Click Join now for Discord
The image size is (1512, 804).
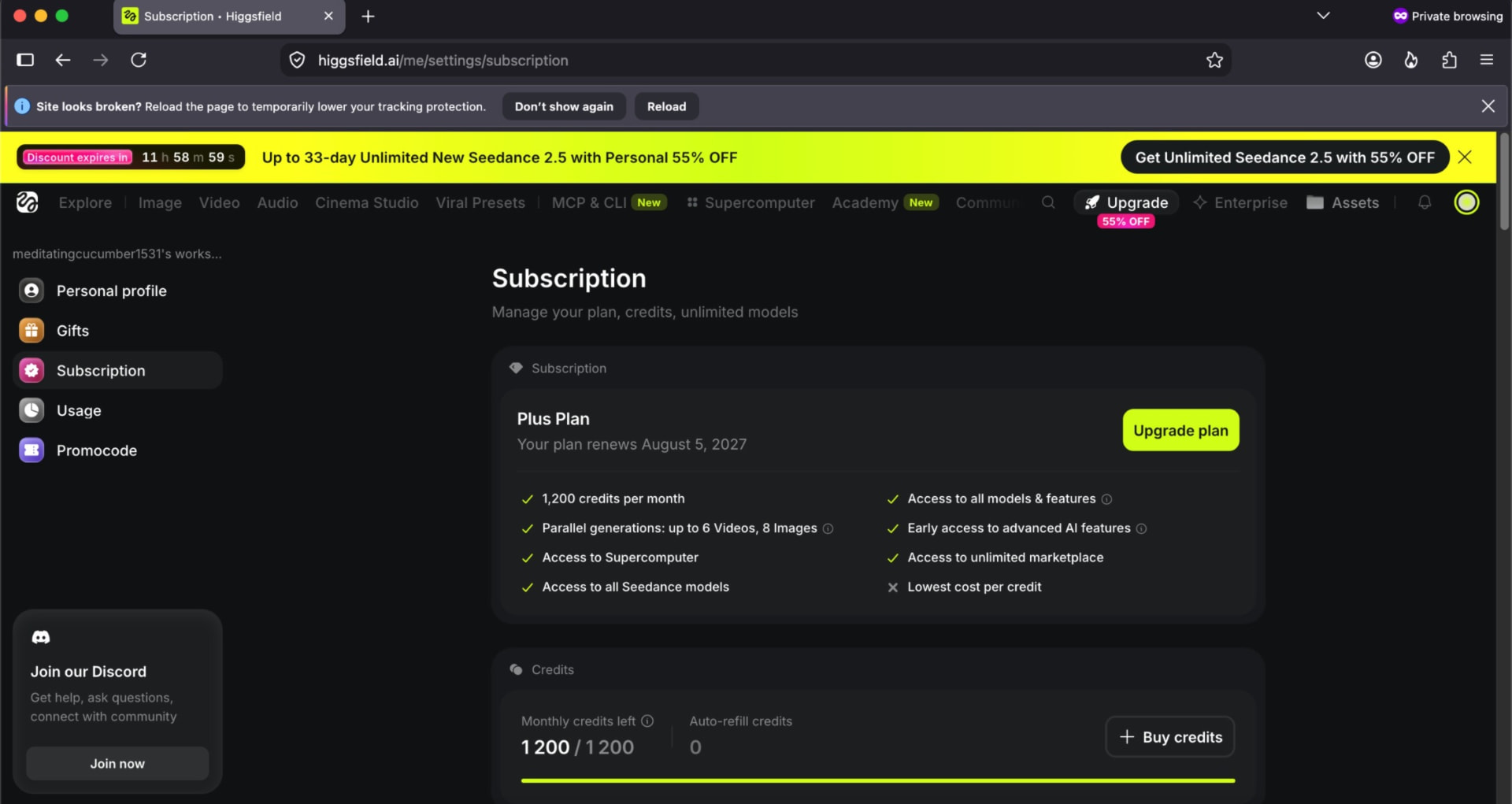117,763
